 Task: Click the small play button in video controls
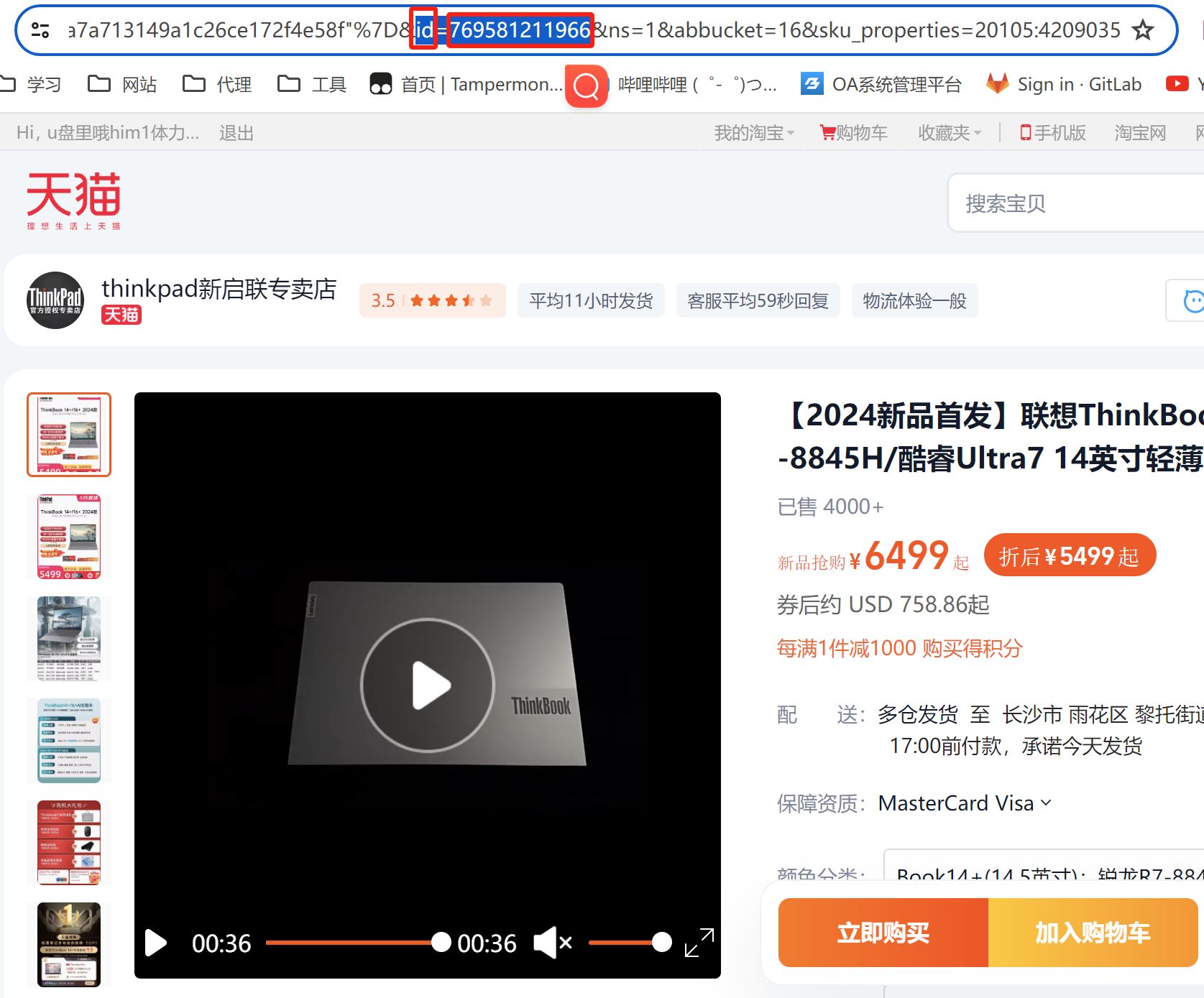pos(155,943)
